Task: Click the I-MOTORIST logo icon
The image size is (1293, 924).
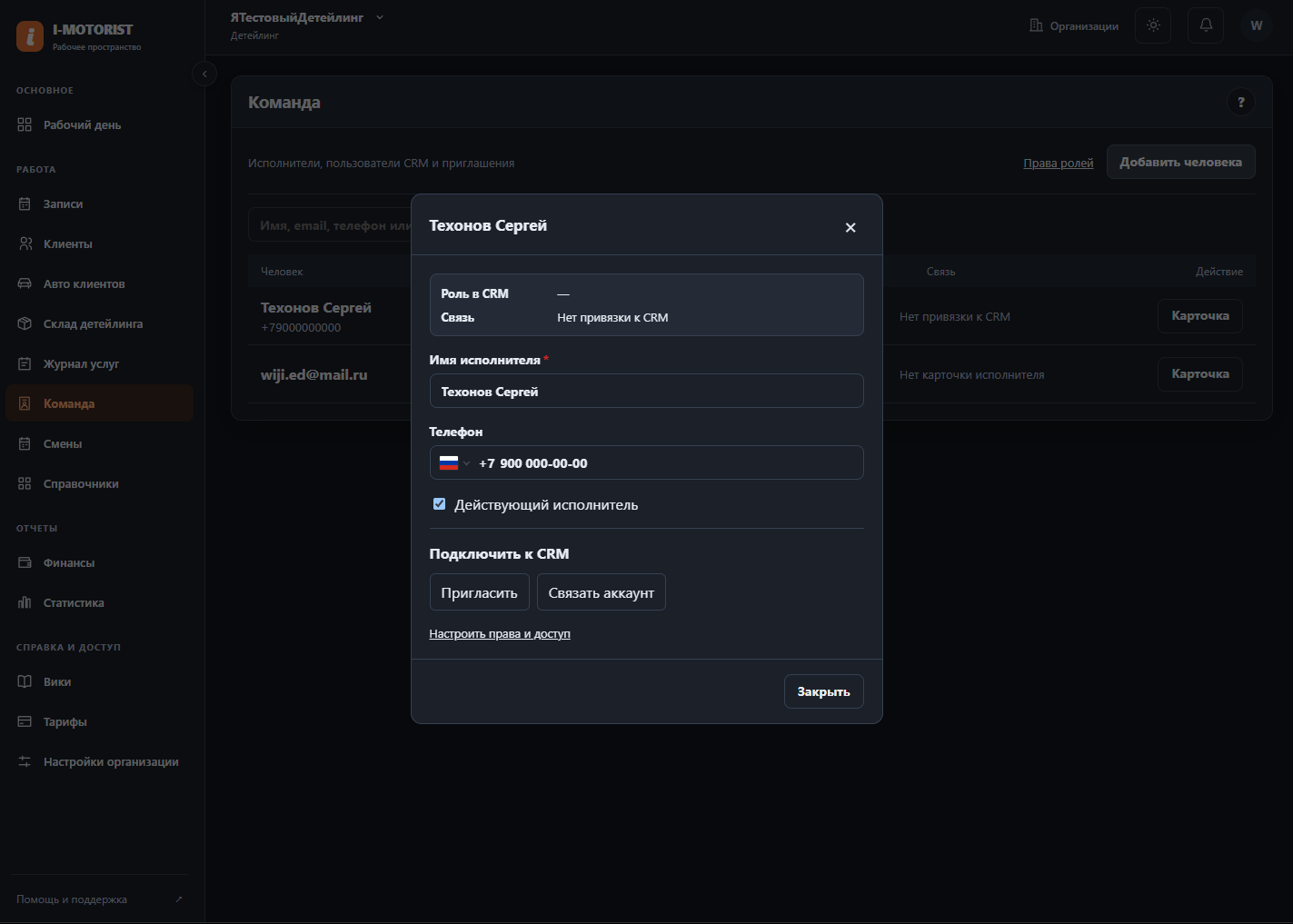Action: [x=30, y=36]
